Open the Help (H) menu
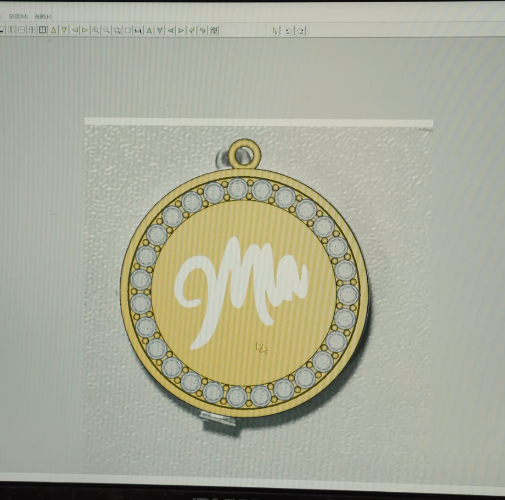 point(43,16)
